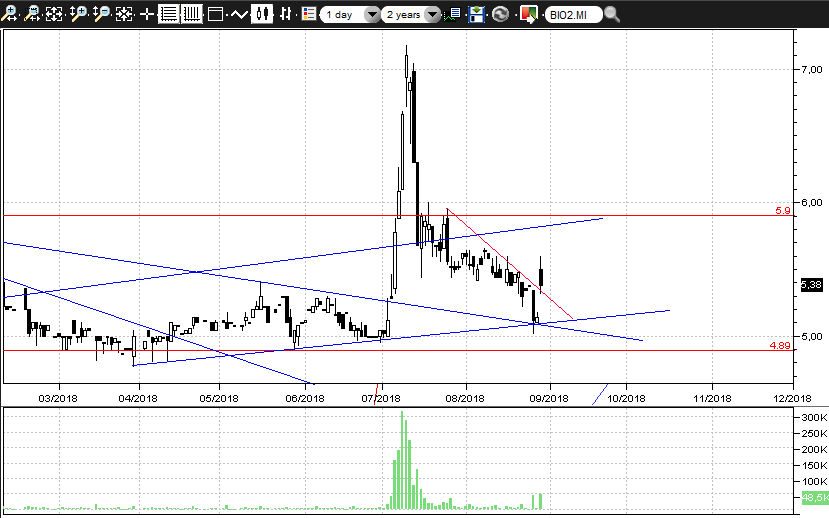The height and width of the screenshot is (518, 829).
Task: Click the search magnifier next to symbol
Action: tap(612, 14)
